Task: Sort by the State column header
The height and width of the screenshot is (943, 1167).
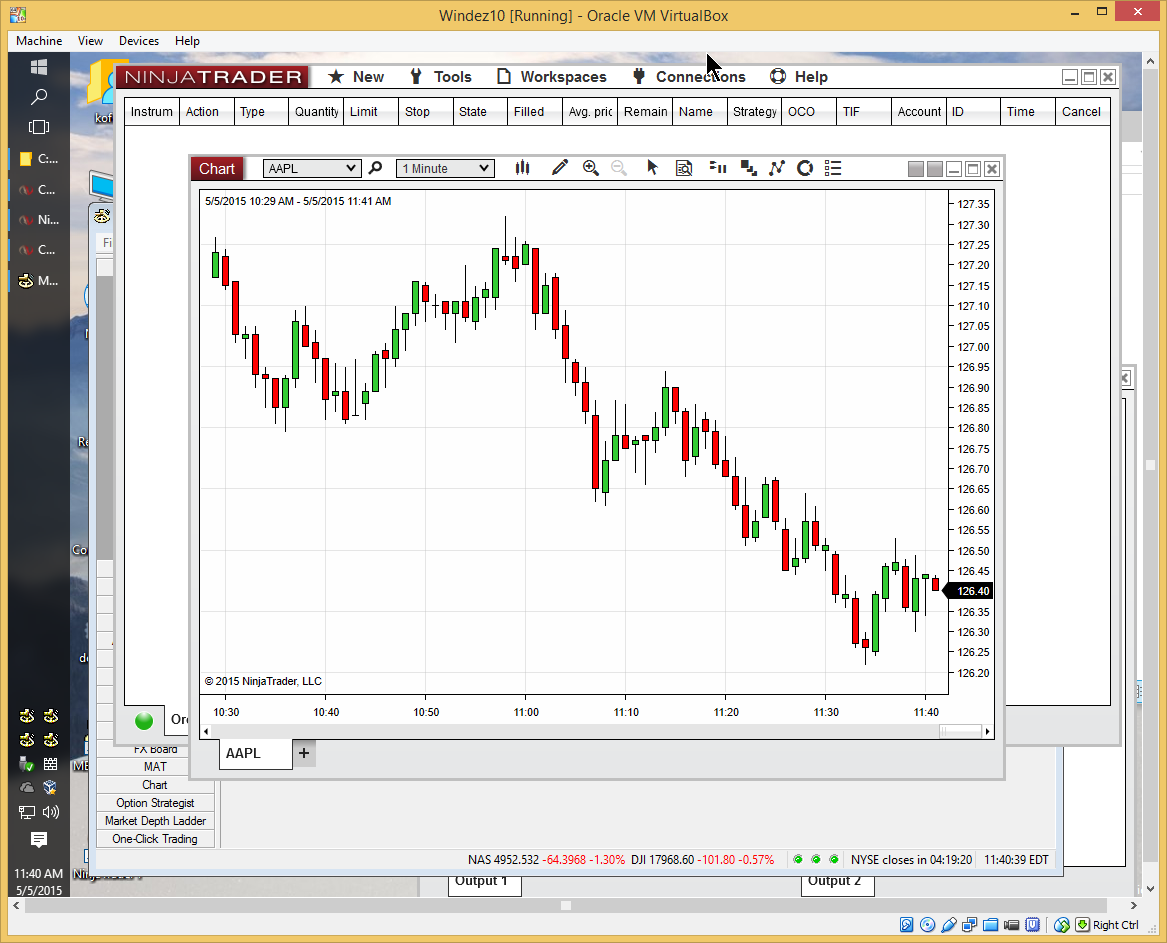Action: pos(480,112)
